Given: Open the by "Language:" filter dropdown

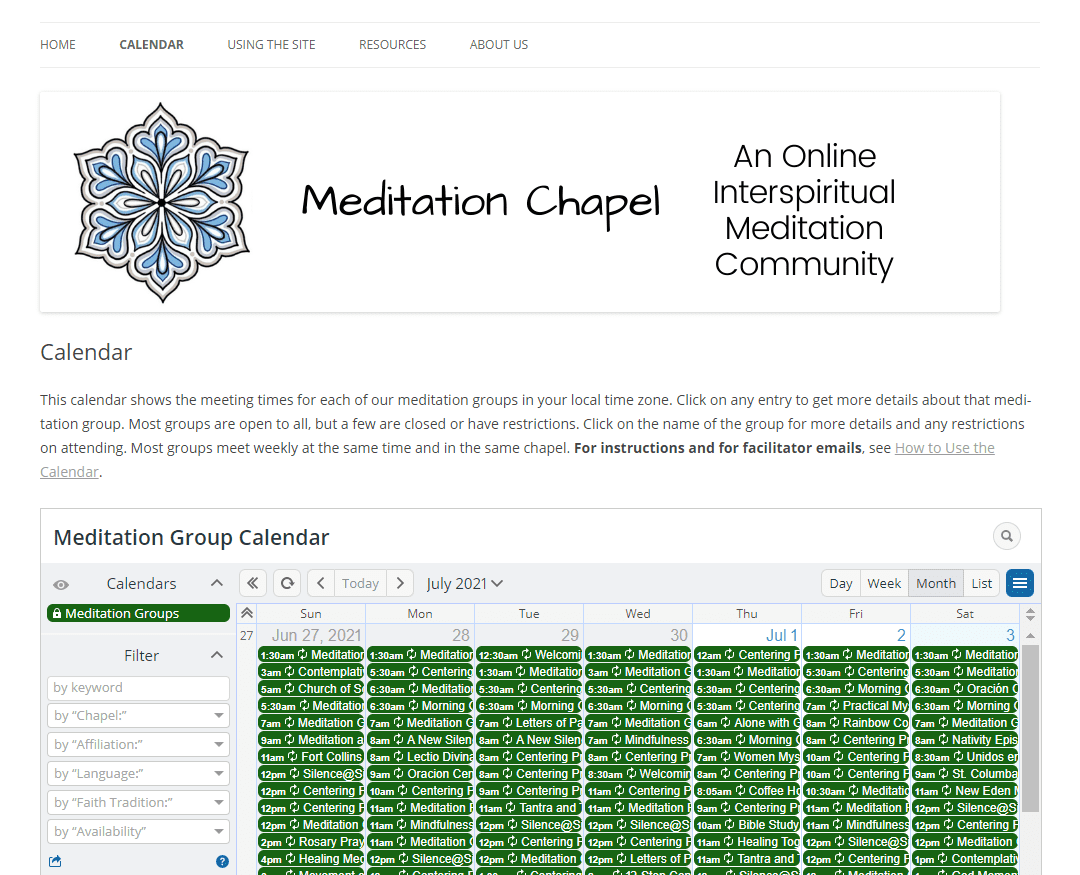Looking at the screenshot, I should [x=138, y=774].
